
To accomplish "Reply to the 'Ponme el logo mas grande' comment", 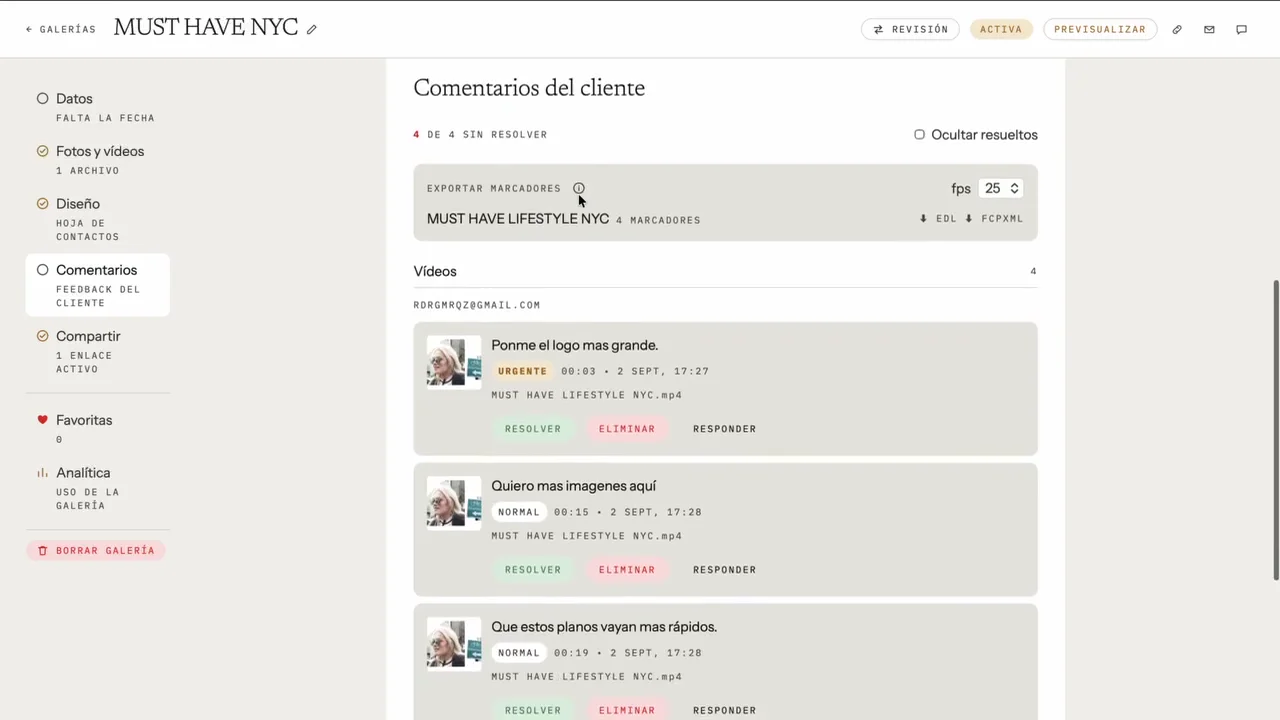I will (x=724, y=429).
